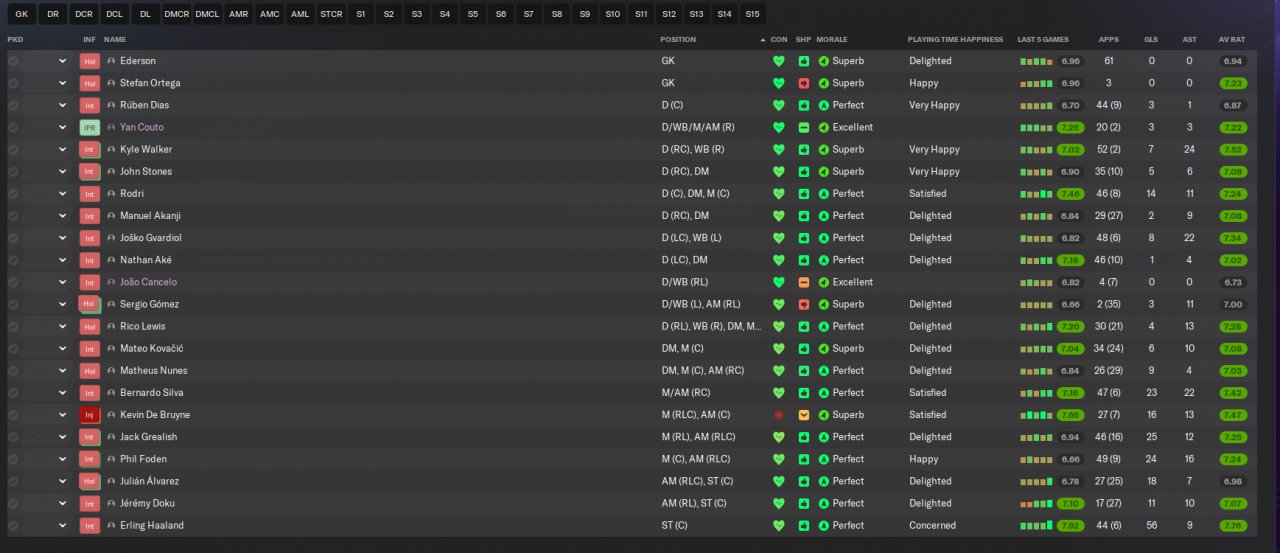Click Rodri's condition heart icon

779,193
